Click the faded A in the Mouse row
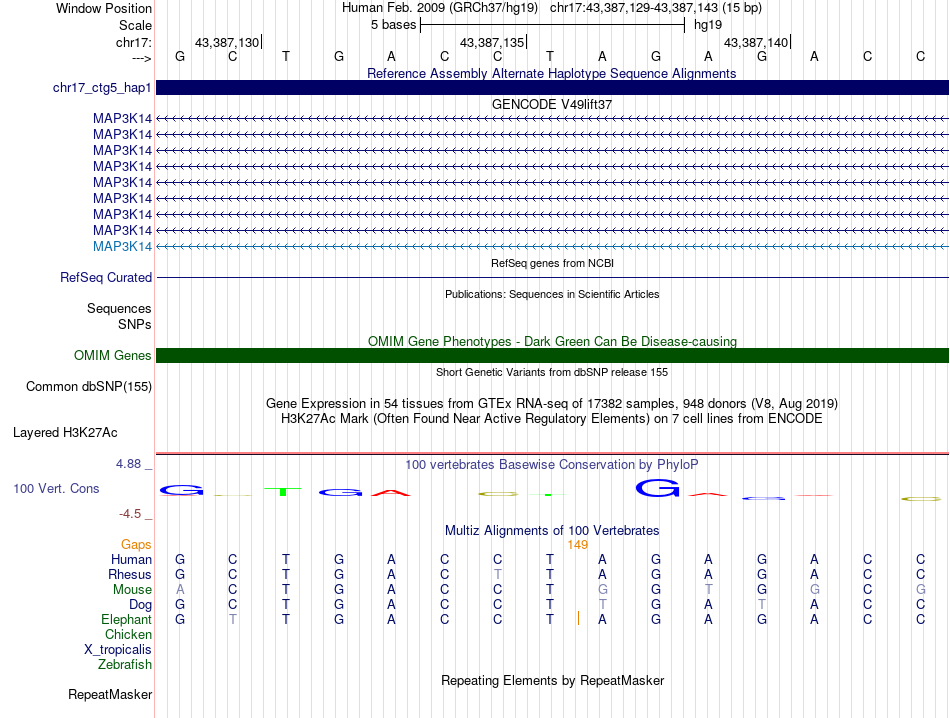The image size is (950, 718). coord(180,590)
